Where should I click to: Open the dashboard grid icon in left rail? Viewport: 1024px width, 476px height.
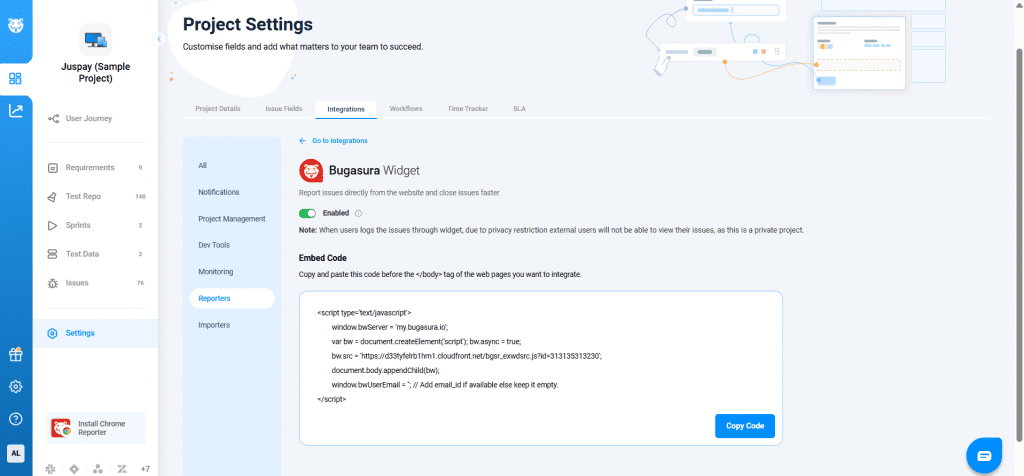[x=16, y=78]
